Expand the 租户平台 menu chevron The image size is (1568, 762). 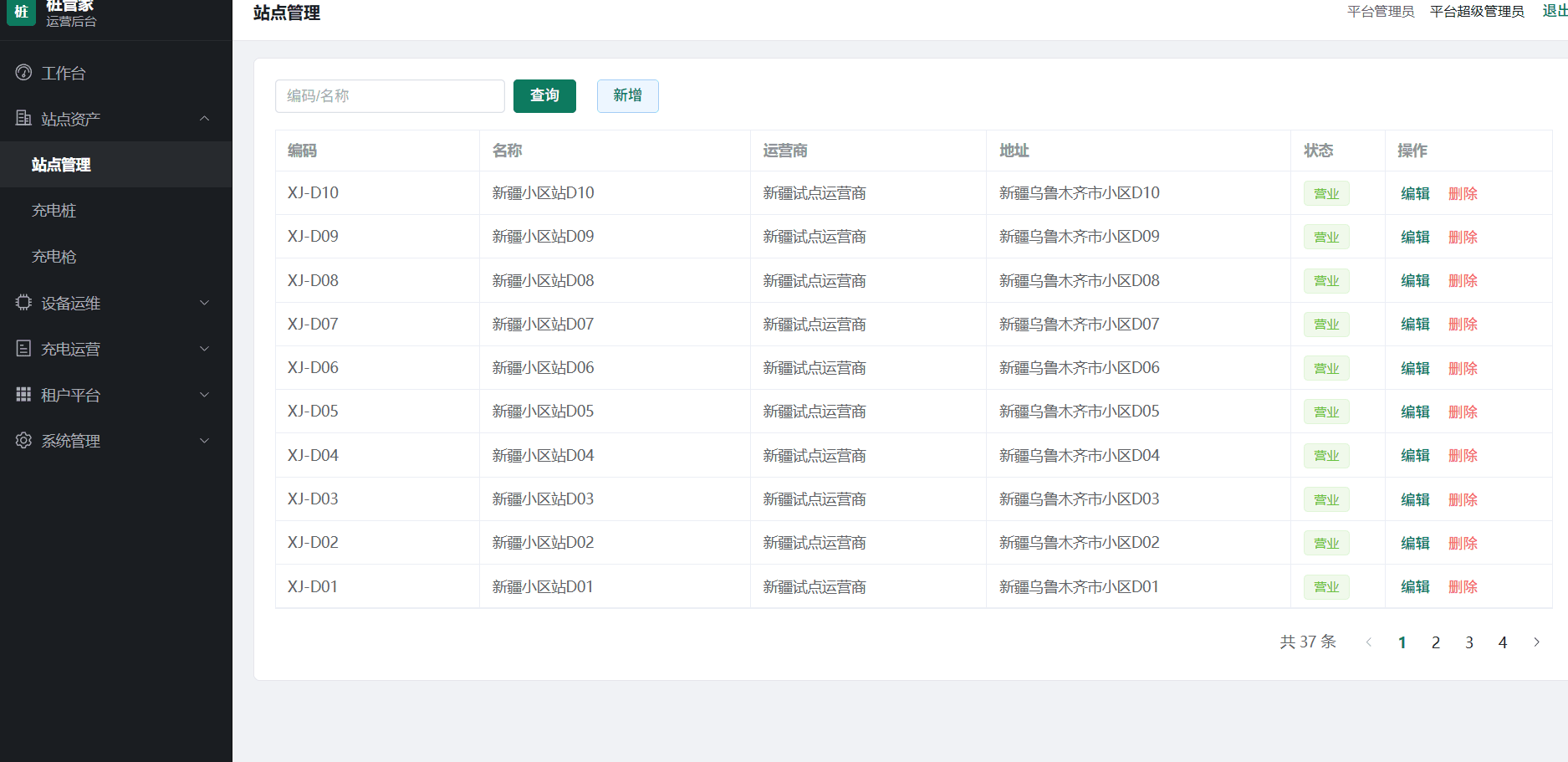click(x=204, y=395)
